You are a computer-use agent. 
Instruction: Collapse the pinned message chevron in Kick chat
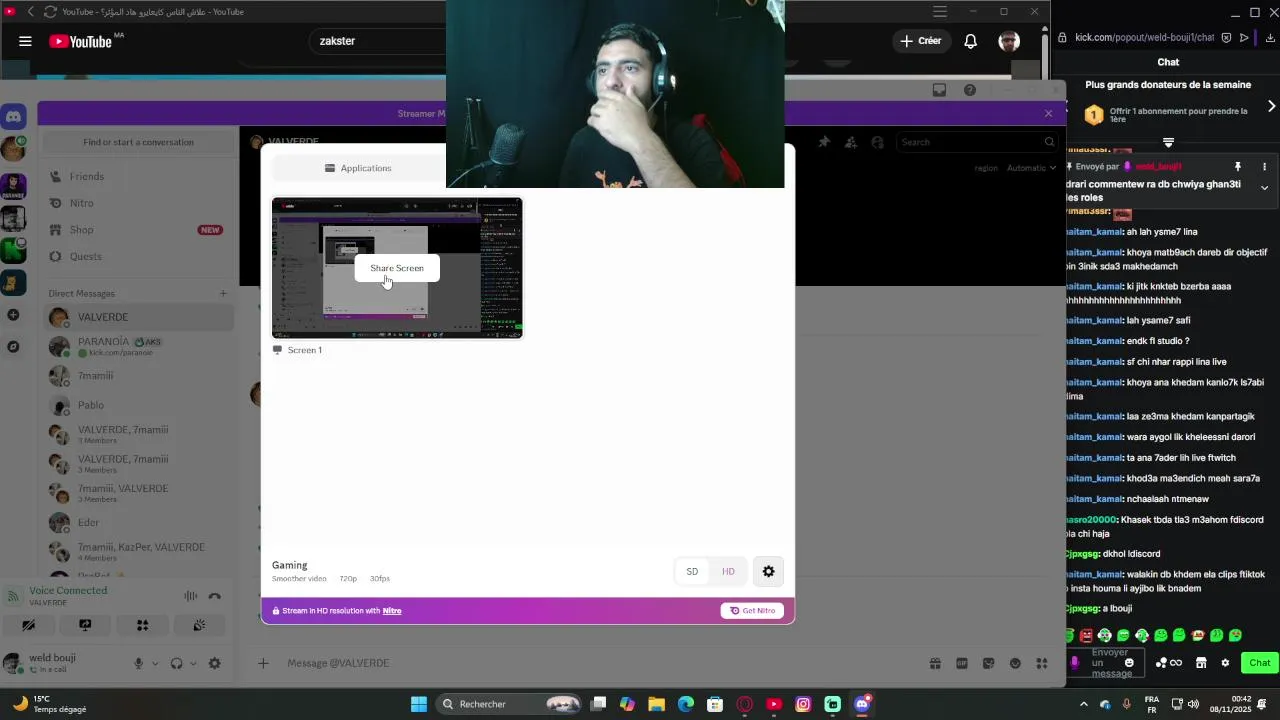[x=1264, y=187]
